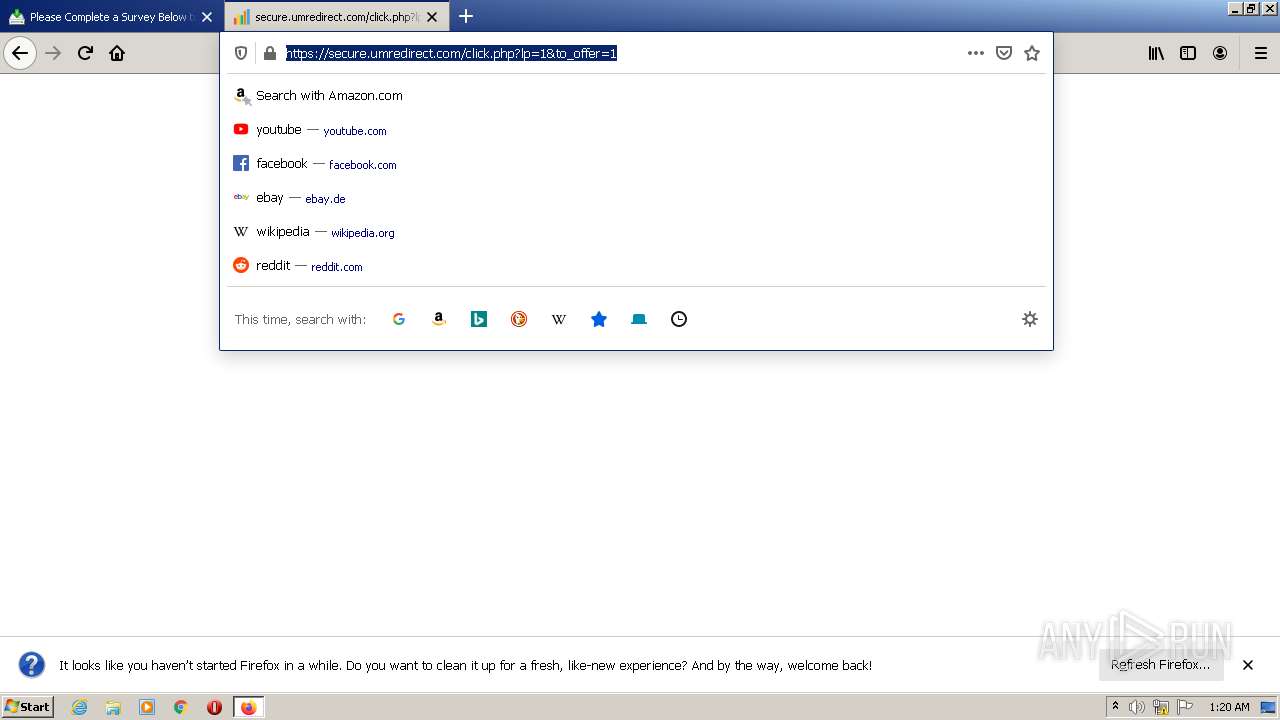This screenshot has height=720, width=1280.
Task: Open network tray icon
Action: (x=1161, y=707)
